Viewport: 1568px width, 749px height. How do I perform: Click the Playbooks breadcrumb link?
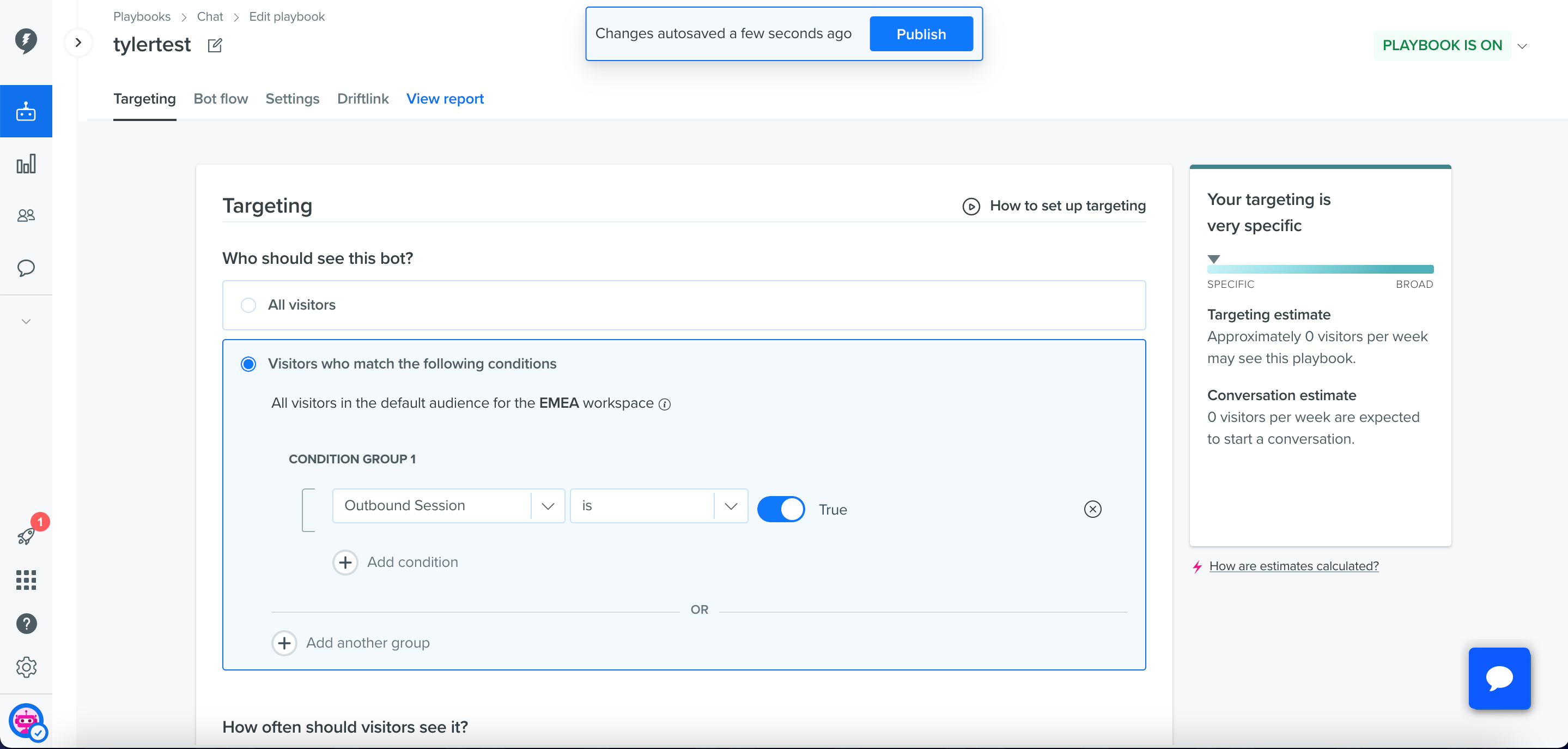[142, 17]
